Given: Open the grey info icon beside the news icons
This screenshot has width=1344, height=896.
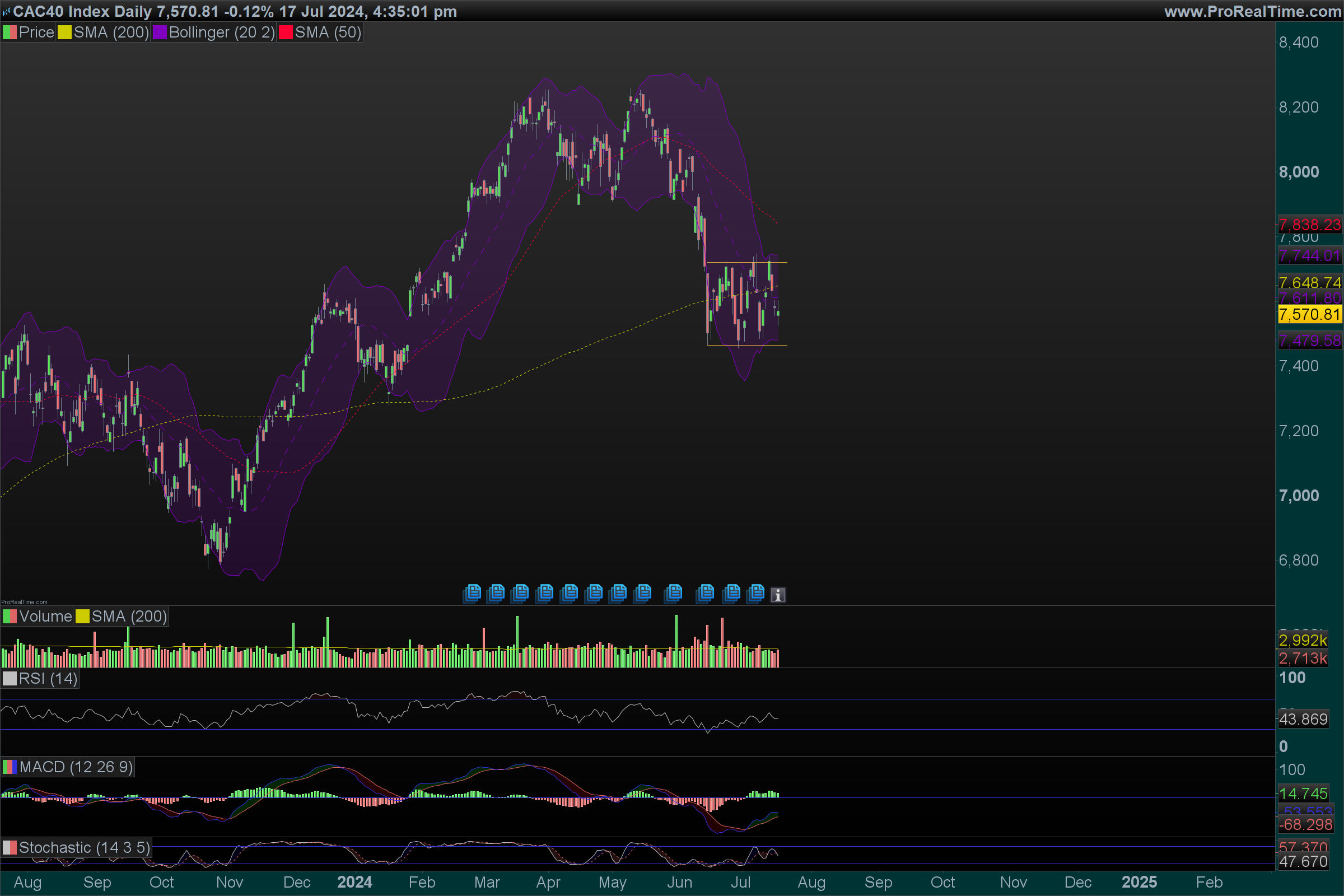Looking at the screenshot, I should 778,595.
